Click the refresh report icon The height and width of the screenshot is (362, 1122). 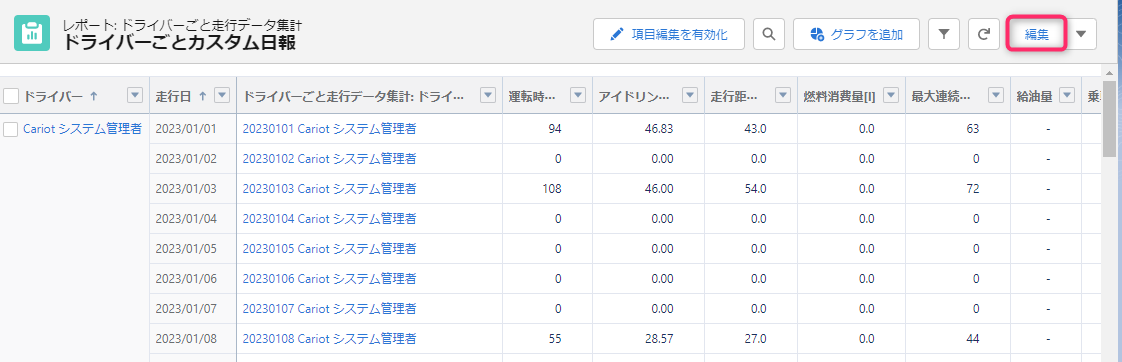coord(984,34)
